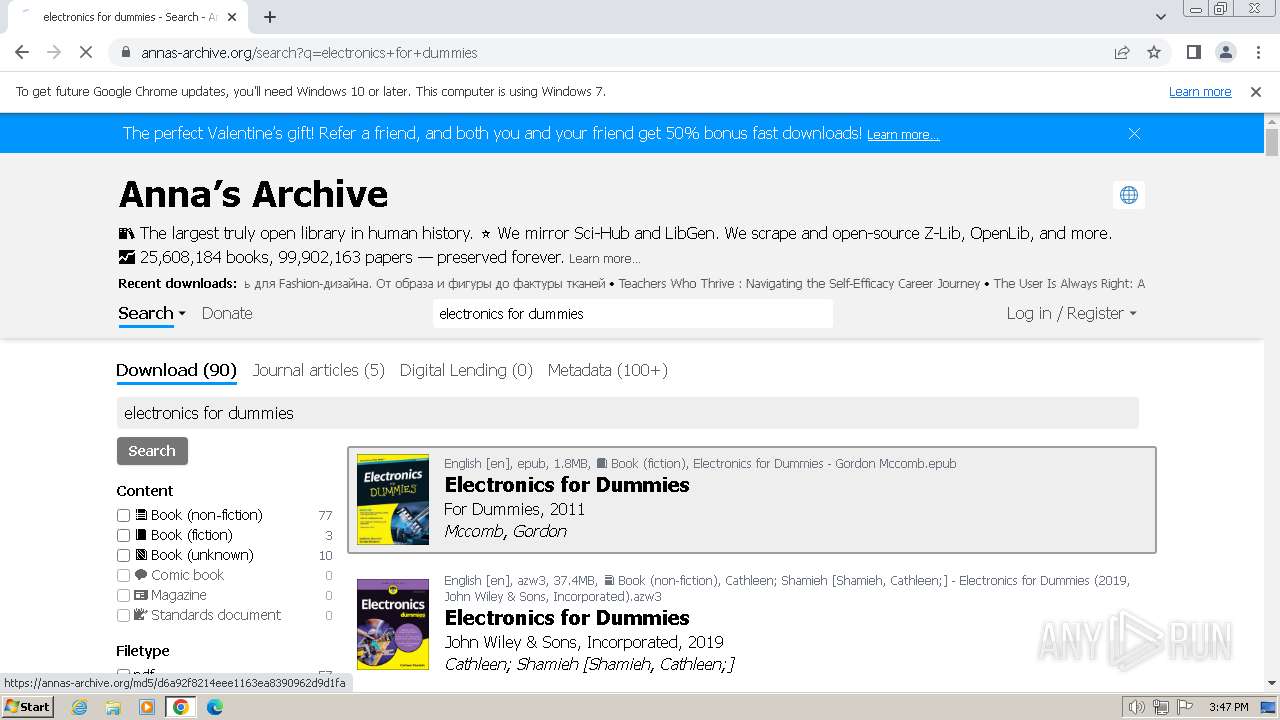Open Chrome update Learn more link
This screenshot has width=1280, height=720.
coord(1200,92)
